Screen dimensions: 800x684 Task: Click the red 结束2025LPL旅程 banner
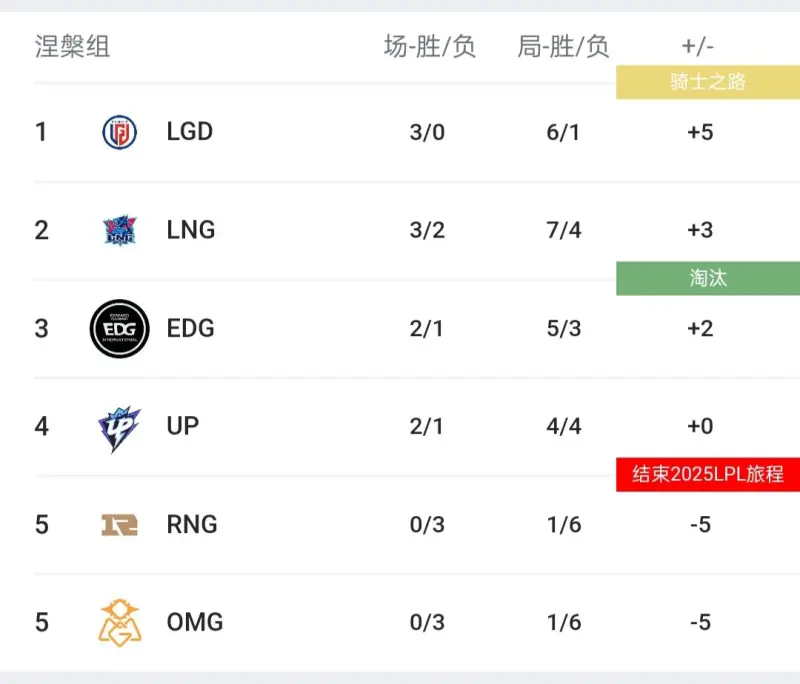[708, 474]
